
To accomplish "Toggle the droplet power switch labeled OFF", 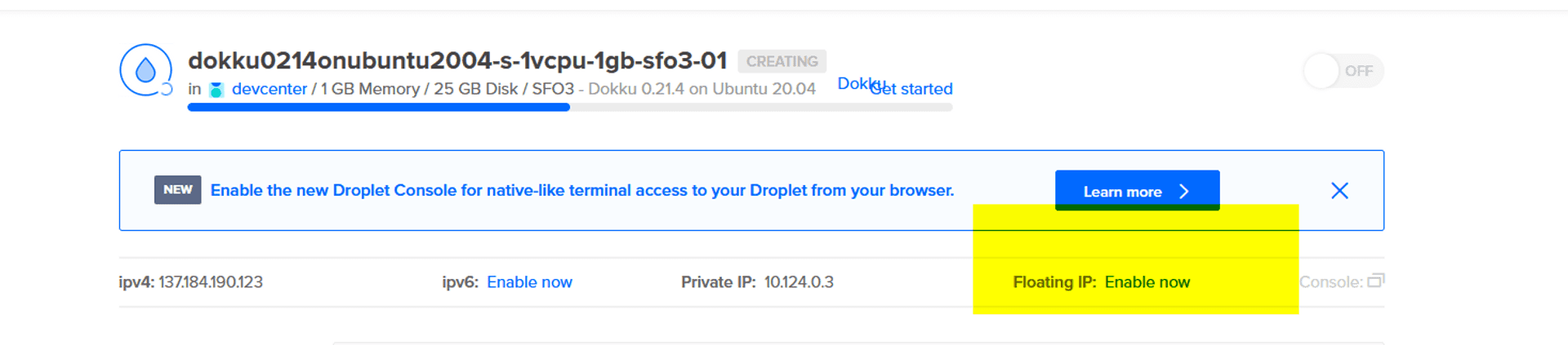I will 1343,71.
